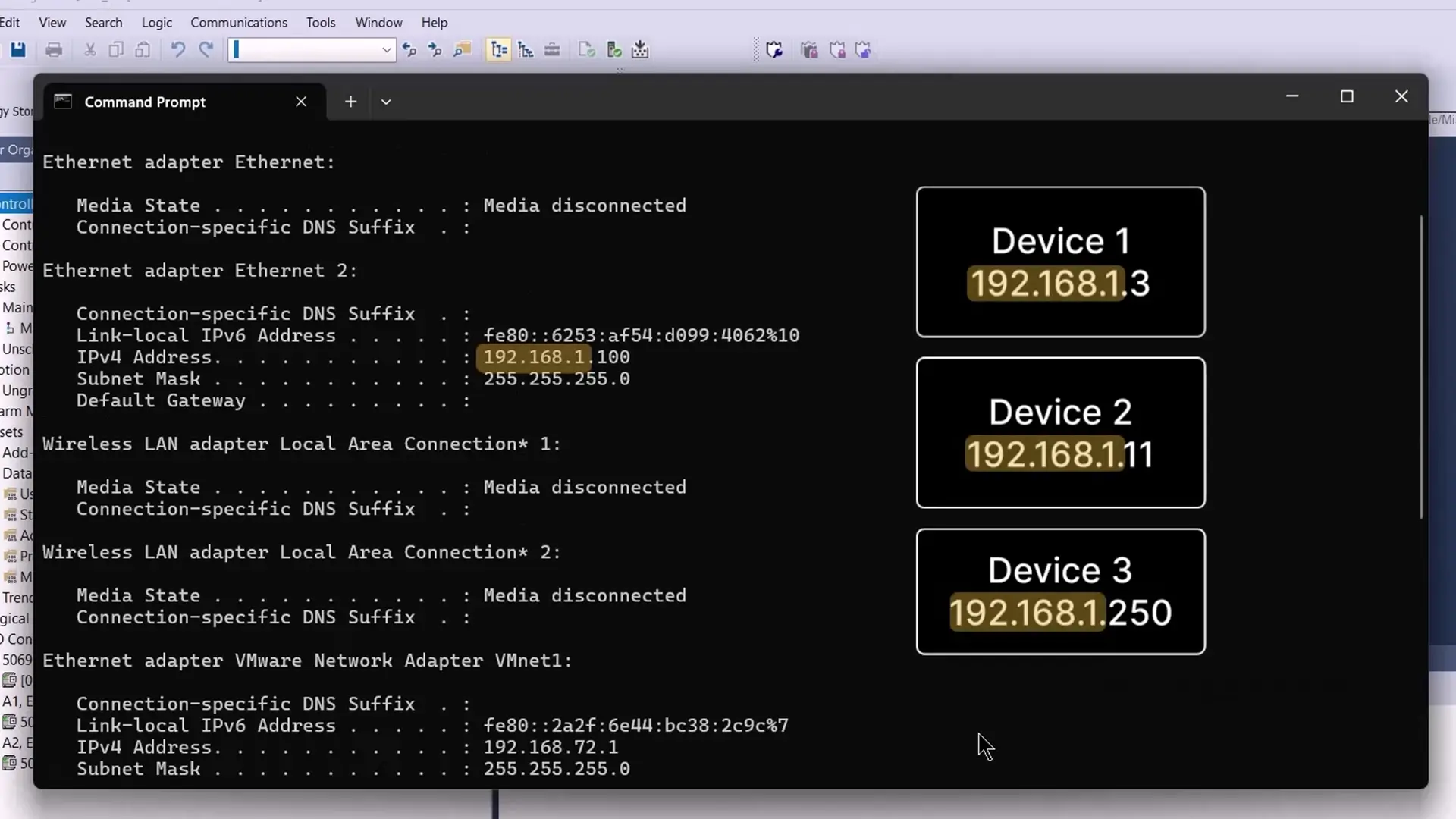Image resolution: width=1456 pixels, height=819 pixels.
Task: Click the Print toolbar icon
Action: (54, 50)
